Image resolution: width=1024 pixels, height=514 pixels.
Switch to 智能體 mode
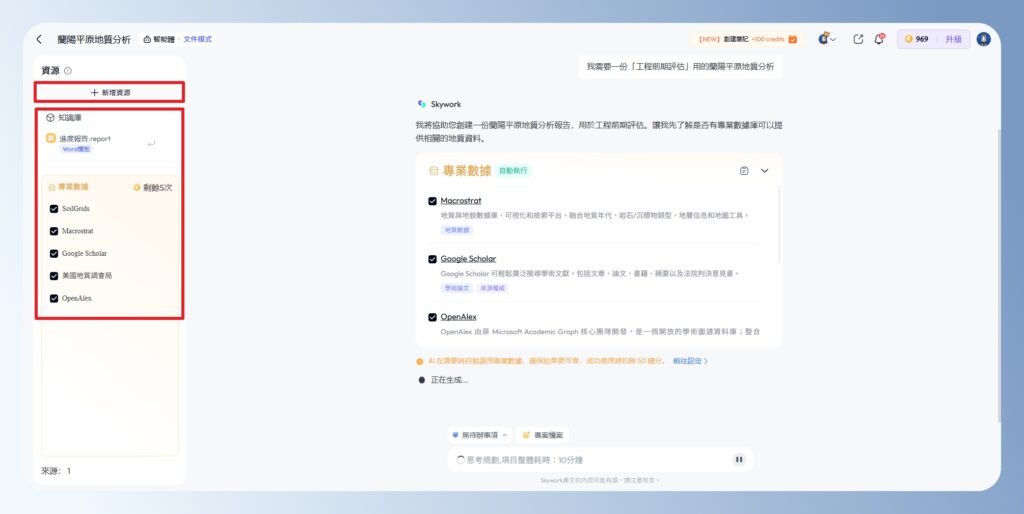pyautogui.click(x=159, y=39)
